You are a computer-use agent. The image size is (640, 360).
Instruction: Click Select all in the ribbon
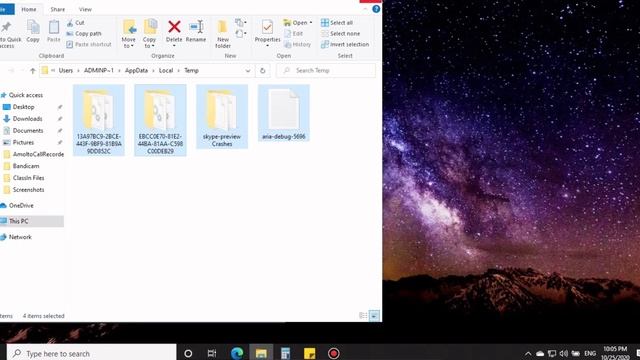pyautogui.click(x=337, y=23)
